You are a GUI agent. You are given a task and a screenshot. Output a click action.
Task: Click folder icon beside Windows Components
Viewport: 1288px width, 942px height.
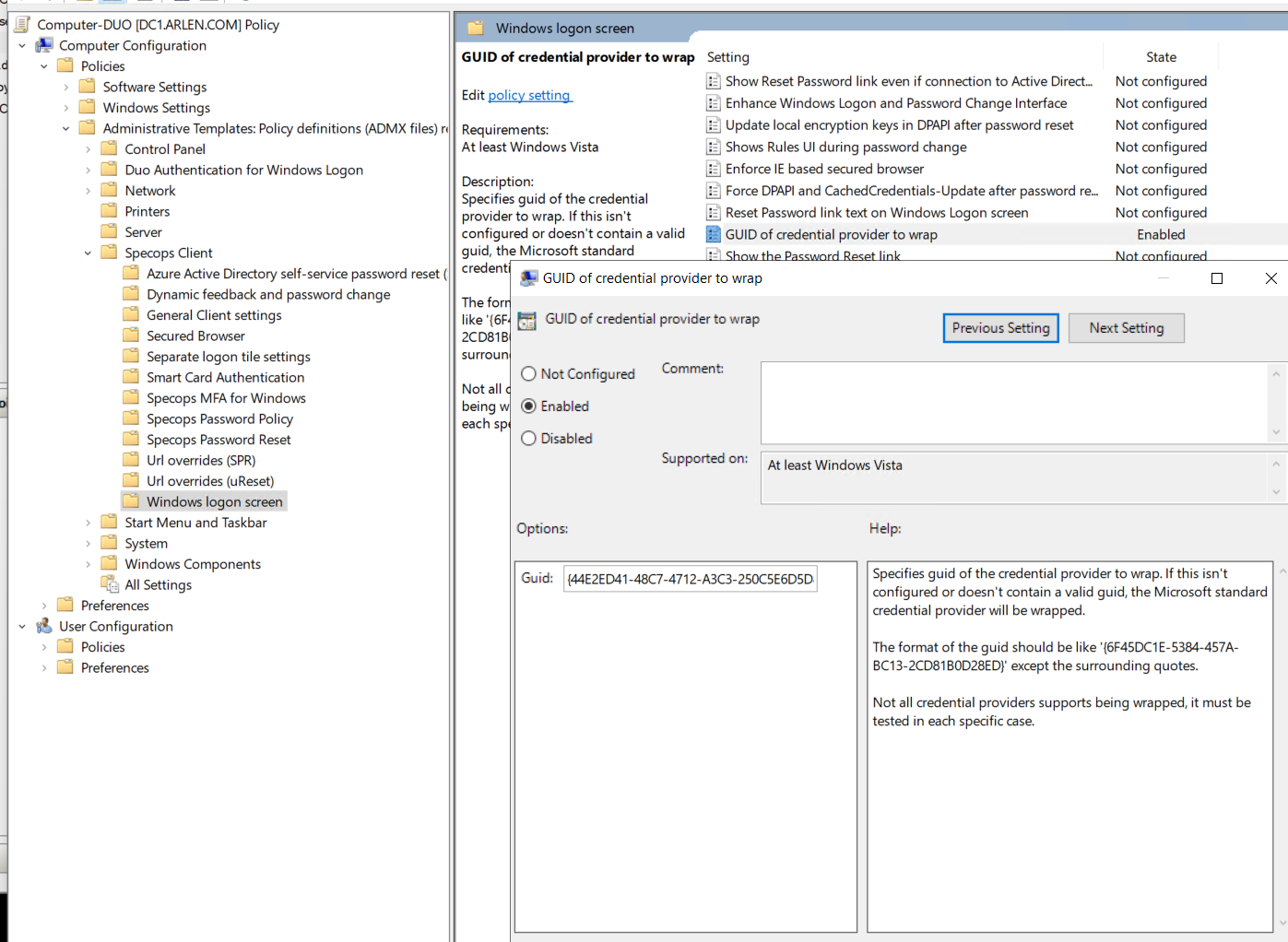coord(109,563)
